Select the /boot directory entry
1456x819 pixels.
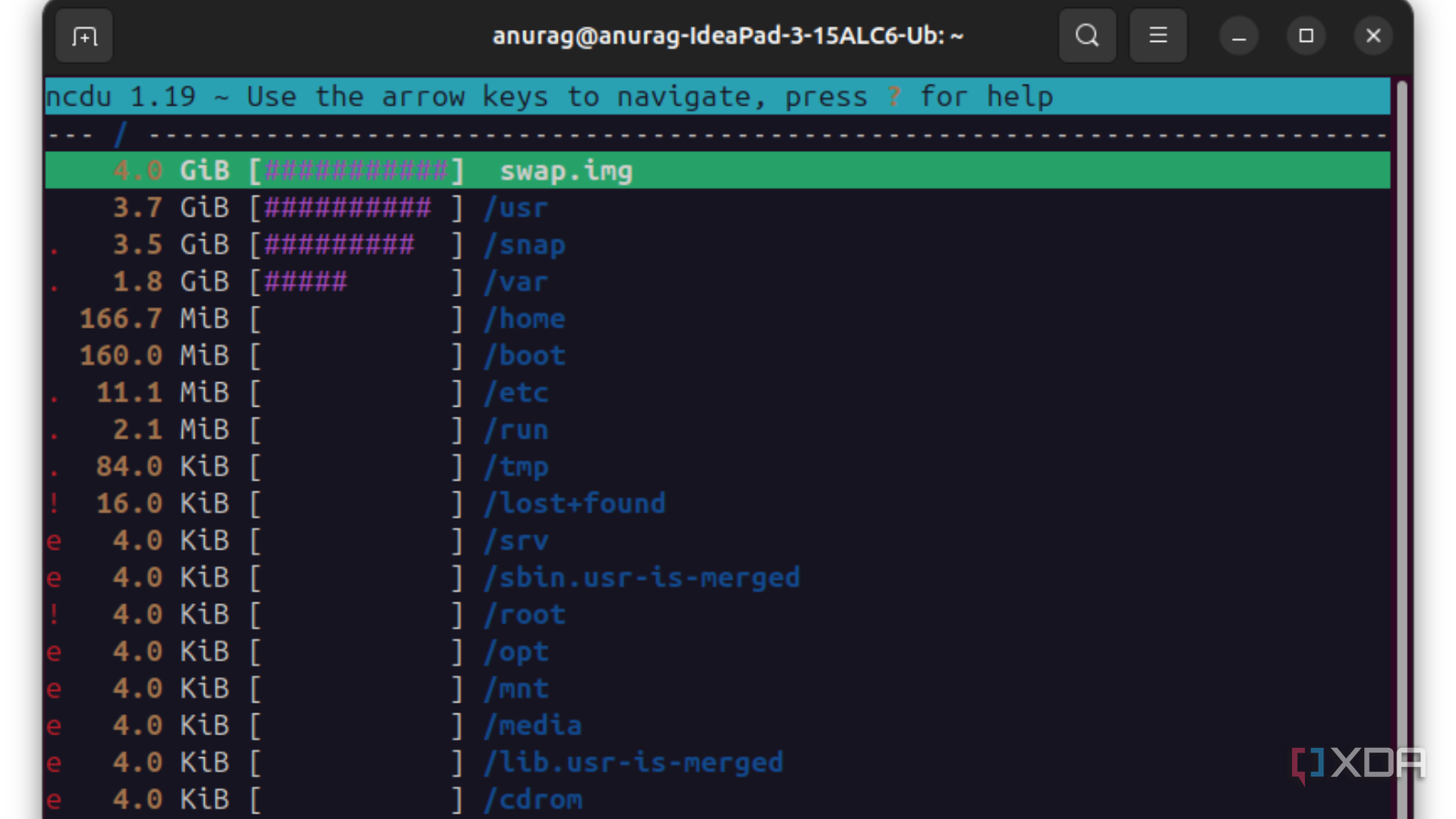[524, 356]
